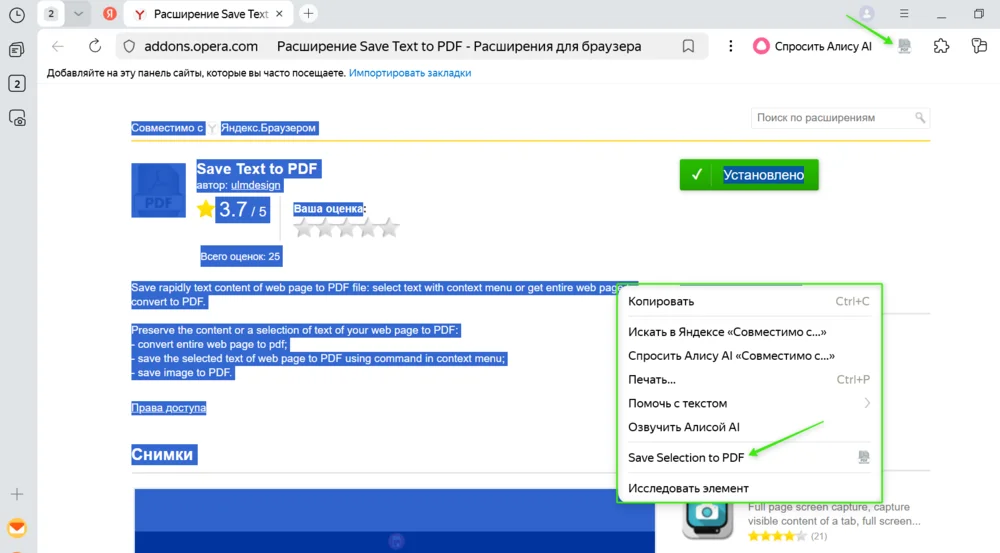1000x553 pixels.
Task: Click the Save Text to PDF title
Action: pyautogui.click(x=257, y=168)
